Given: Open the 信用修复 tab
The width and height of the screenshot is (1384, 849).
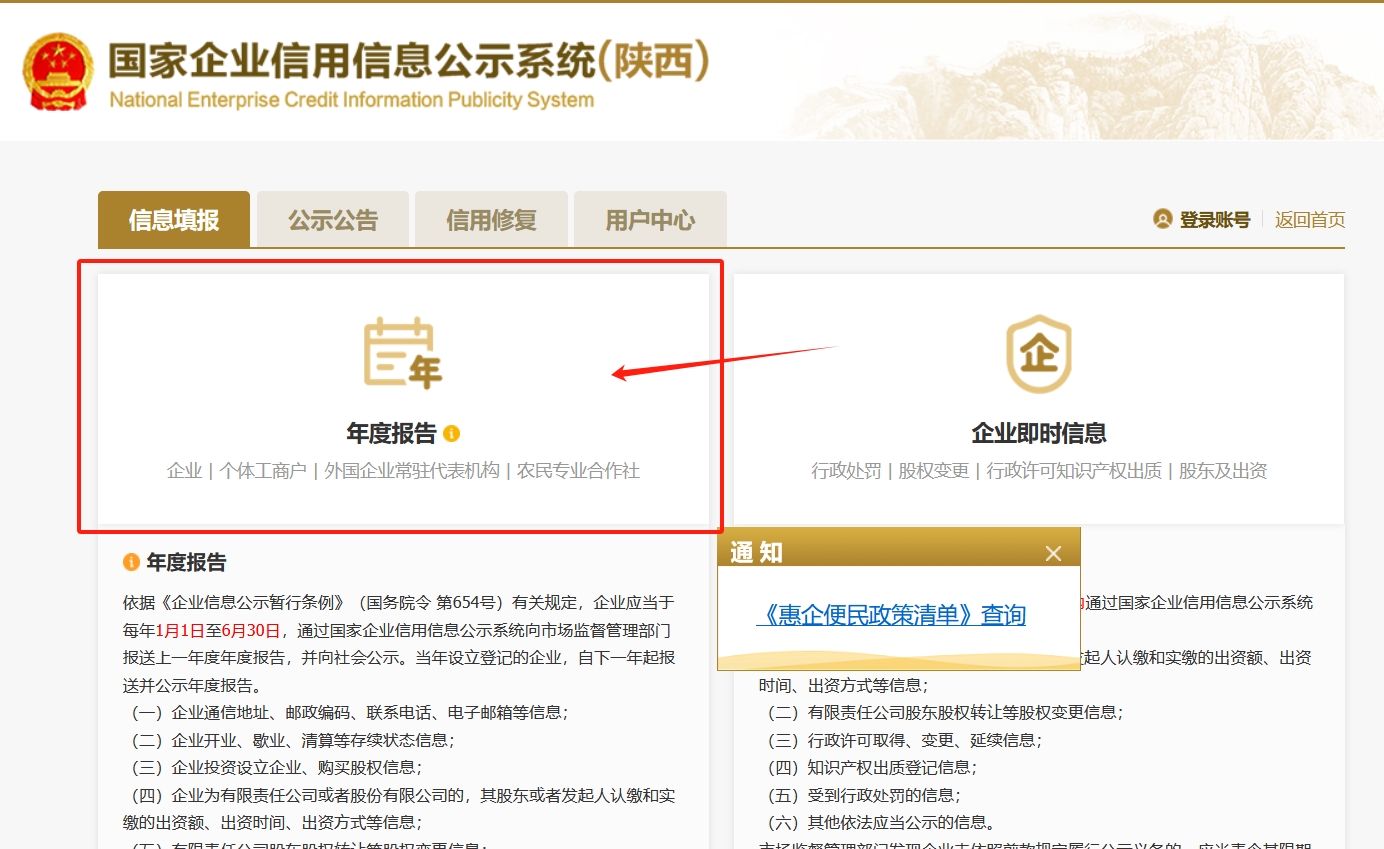Looking at the screenshot, I should (491, 220).
